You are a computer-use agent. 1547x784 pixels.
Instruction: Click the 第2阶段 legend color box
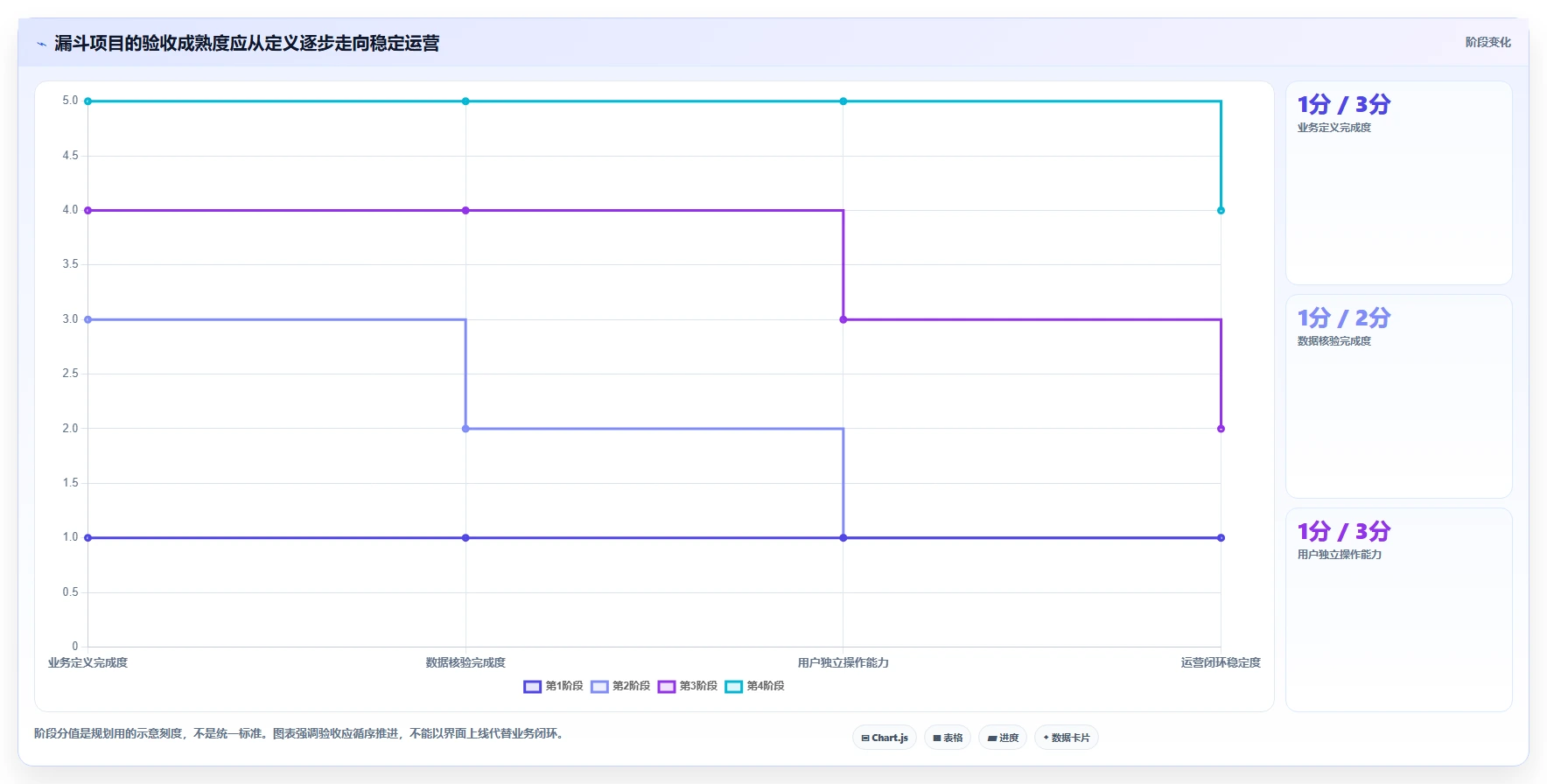click(x=599, y=686)
